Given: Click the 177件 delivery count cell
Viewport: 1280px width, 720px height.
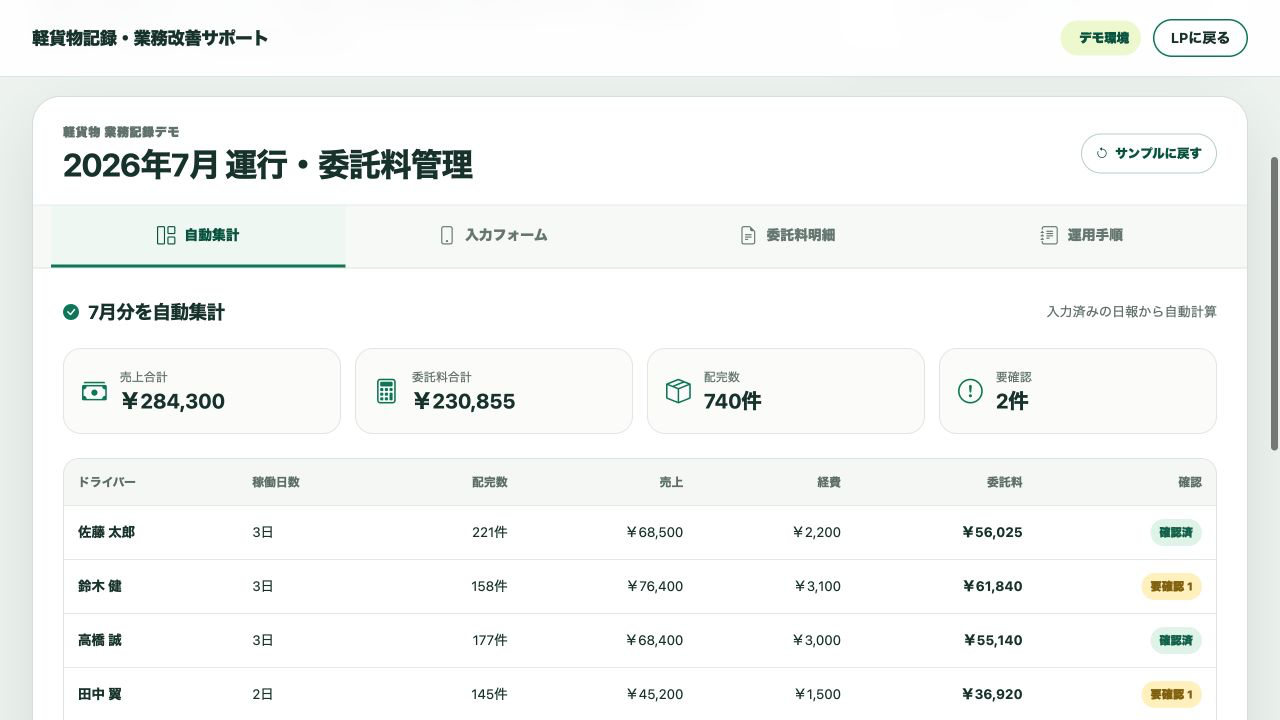Looking at the screenshot, I should click(490, 640).
